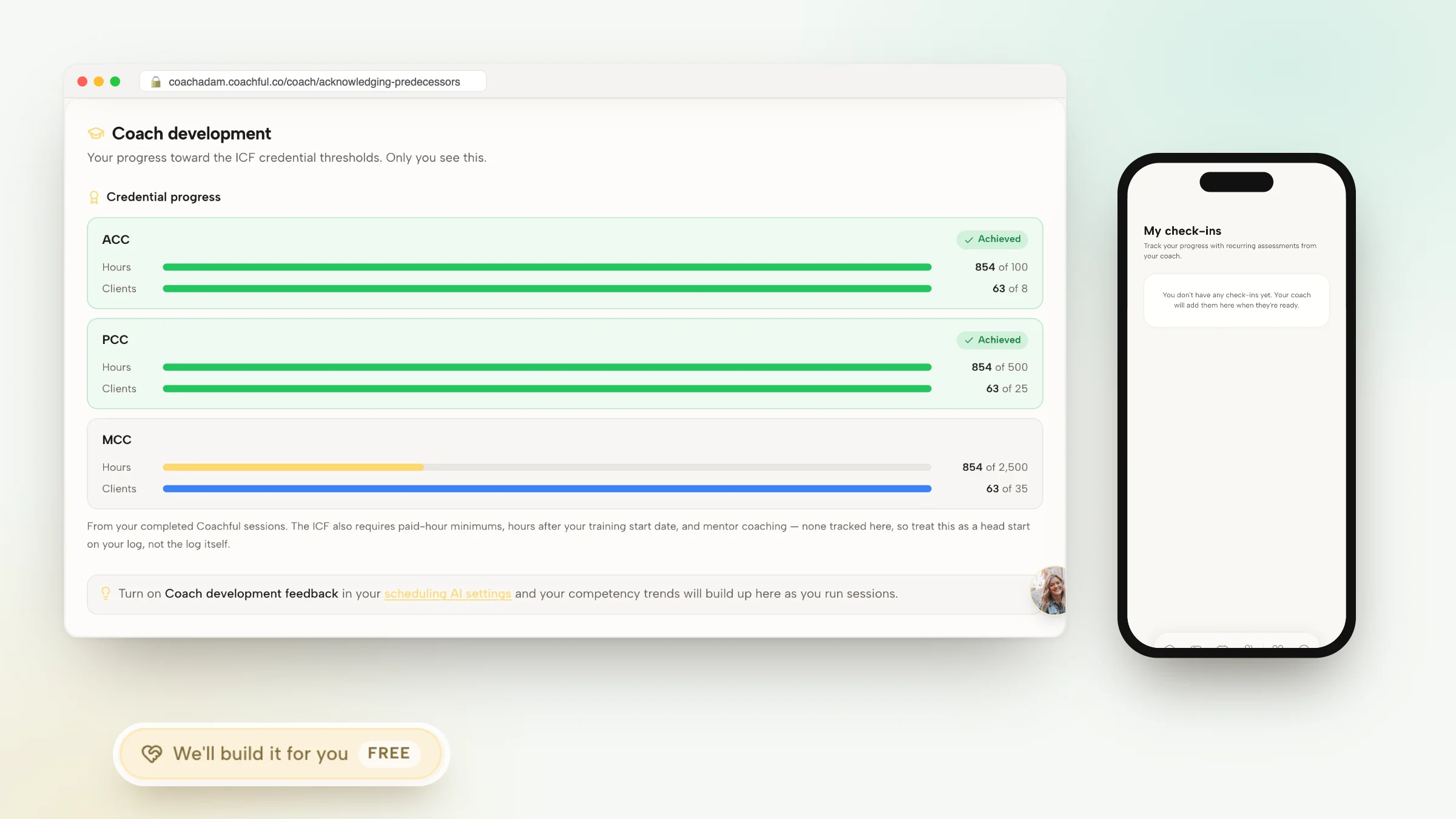Click the "63 of 35" clients value
Image resolution: width=1456 pixels, height=819 pixels.
click(x=1006, y=489)
